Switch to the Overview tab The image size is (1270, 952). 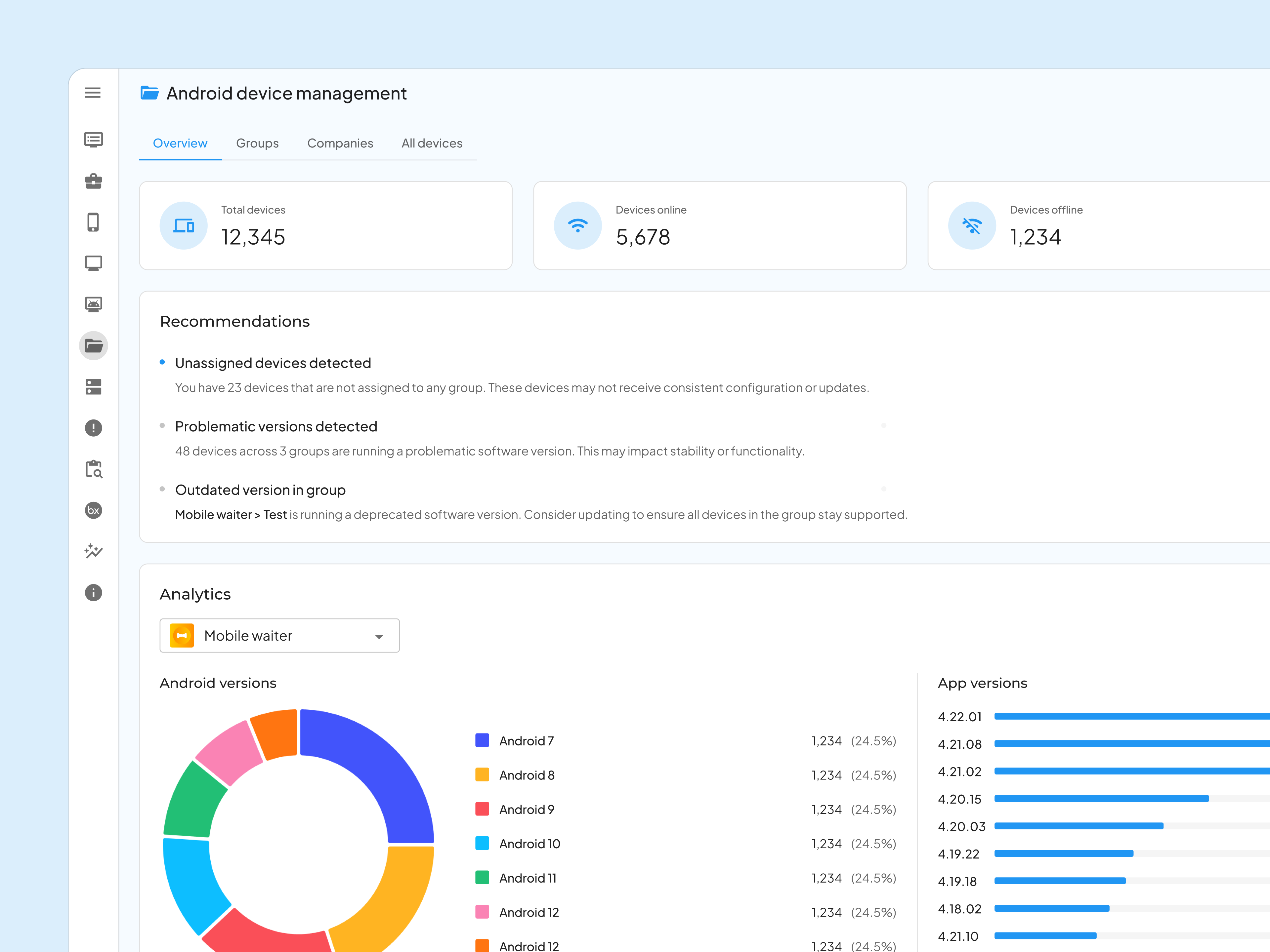pos(180,143)
